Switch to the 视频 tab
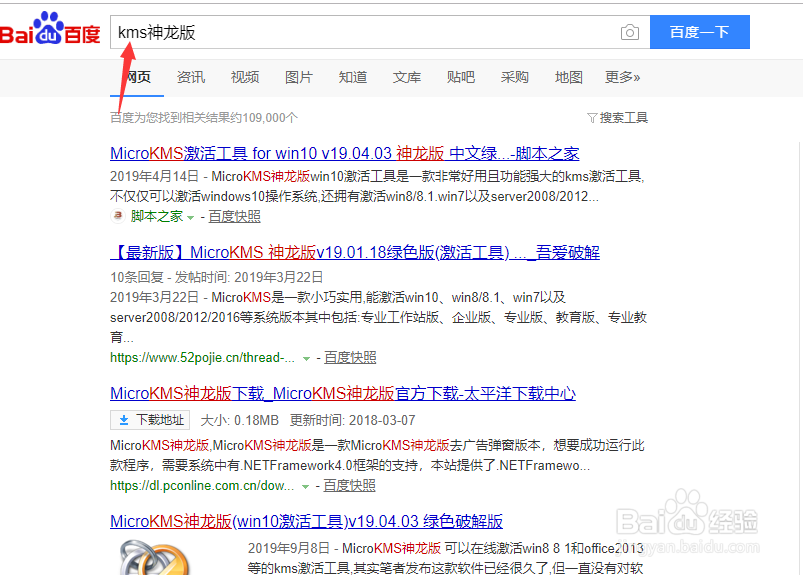Viewport: 803px width, 575px height. [245, 77]
